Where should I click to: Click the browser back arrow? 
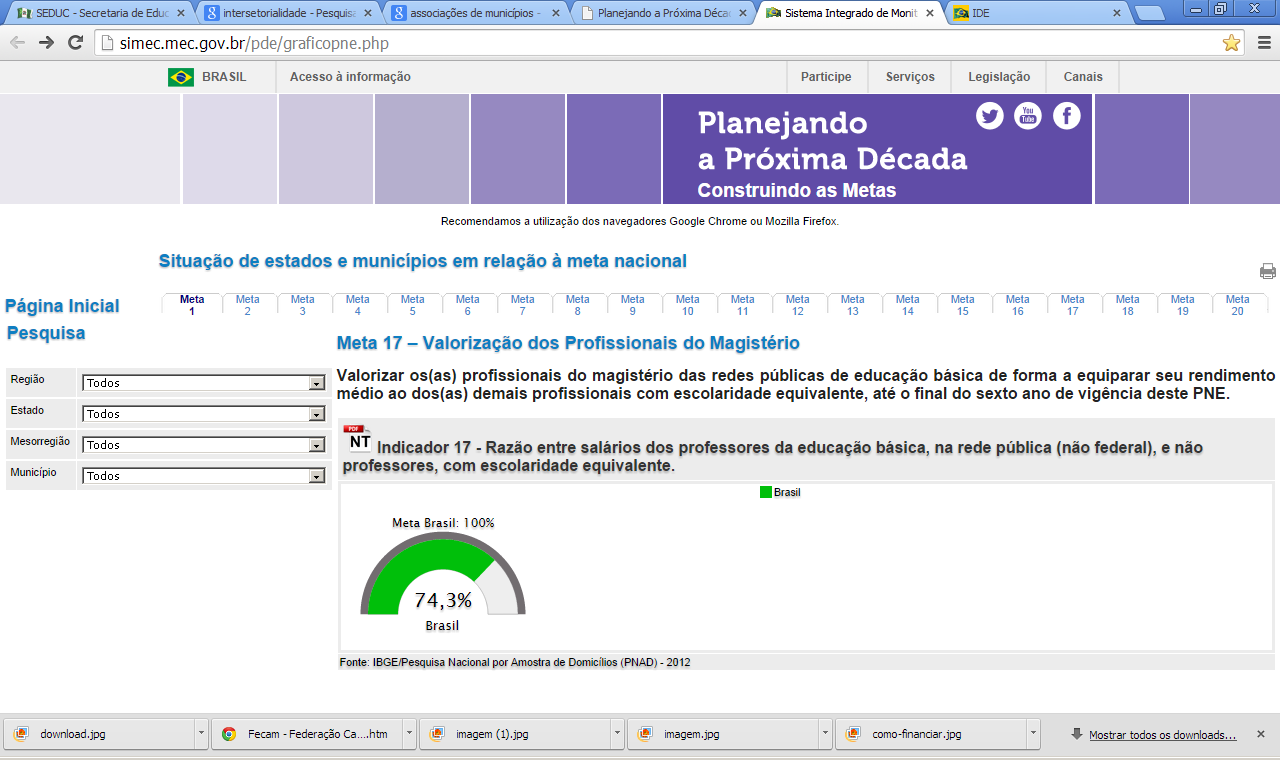pos(17,43)
